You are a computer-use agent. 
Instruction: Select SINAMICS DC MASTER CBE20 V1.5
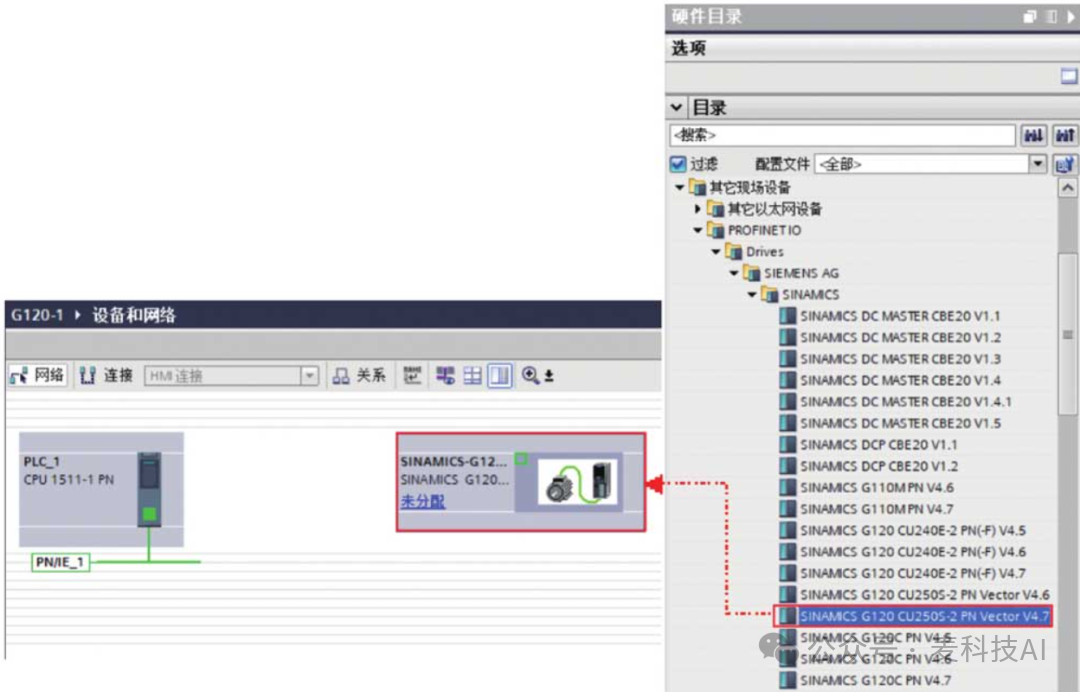point(900,423)
